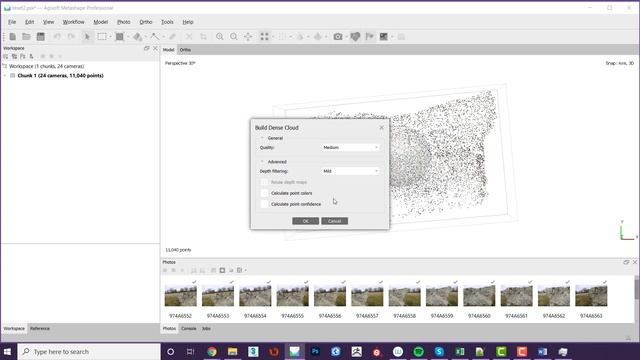This screenshot has width=640, height=360.
Task: Toggle checkmark on photo 974A6555
Action: point(306,282)
